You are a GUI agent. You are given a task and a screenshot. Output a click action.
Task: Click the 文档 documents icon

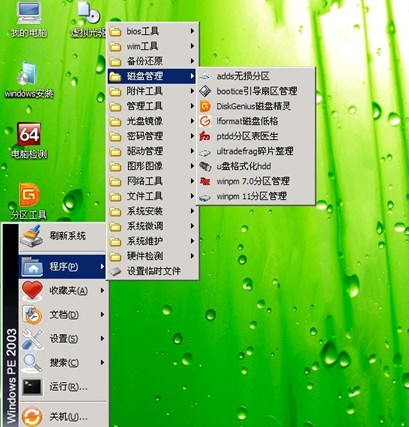pyautogui.click(x=32, y=315)
